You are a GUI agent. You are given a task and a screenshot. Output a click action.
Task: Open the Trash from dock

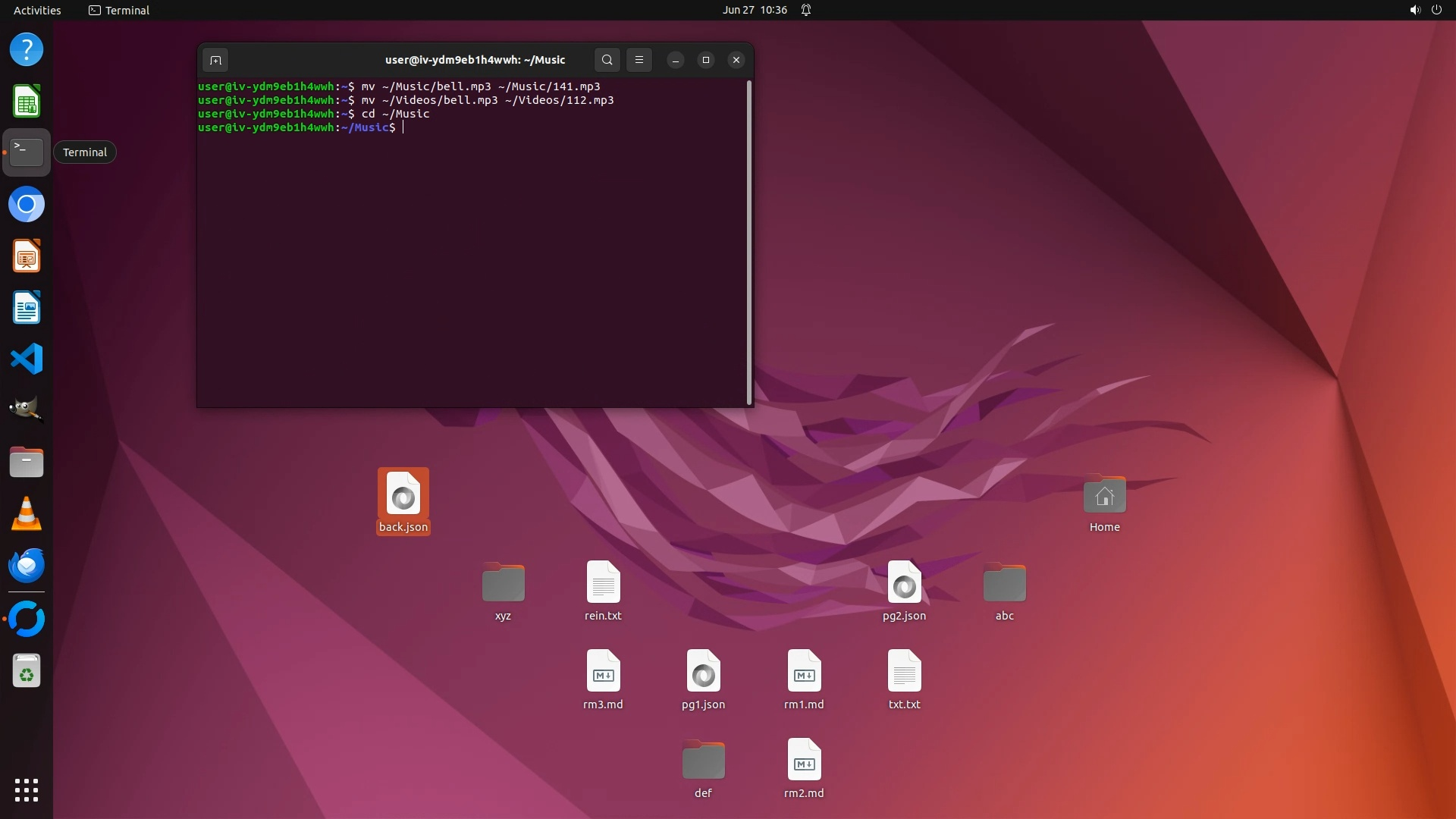(x=27, y=671)
